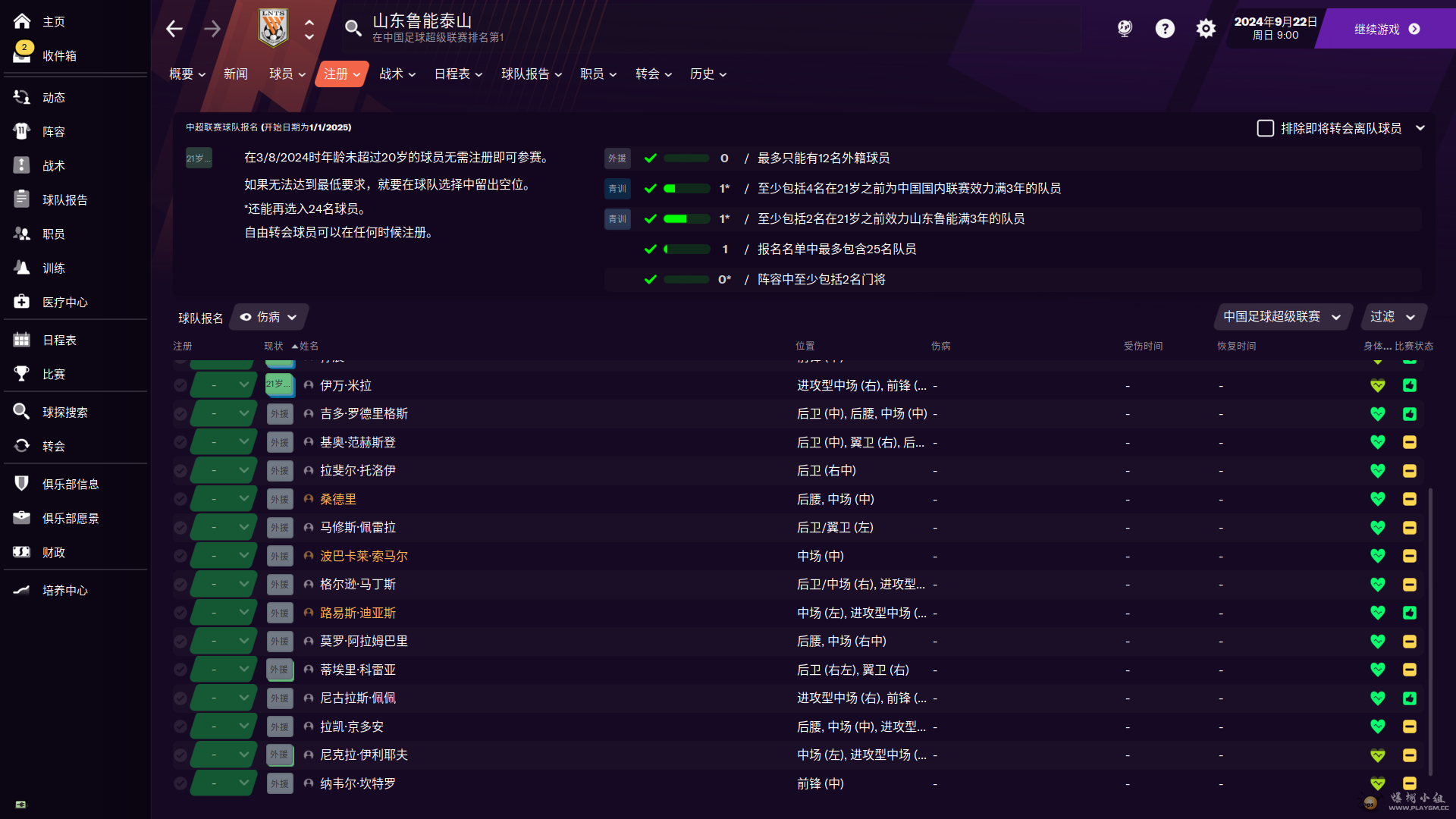Image resolution: width=1456 pixels, height=819 pixels.
Task: Toggle registration circle for 纳韦尔·坎特罗
Action: click(180, 783)
